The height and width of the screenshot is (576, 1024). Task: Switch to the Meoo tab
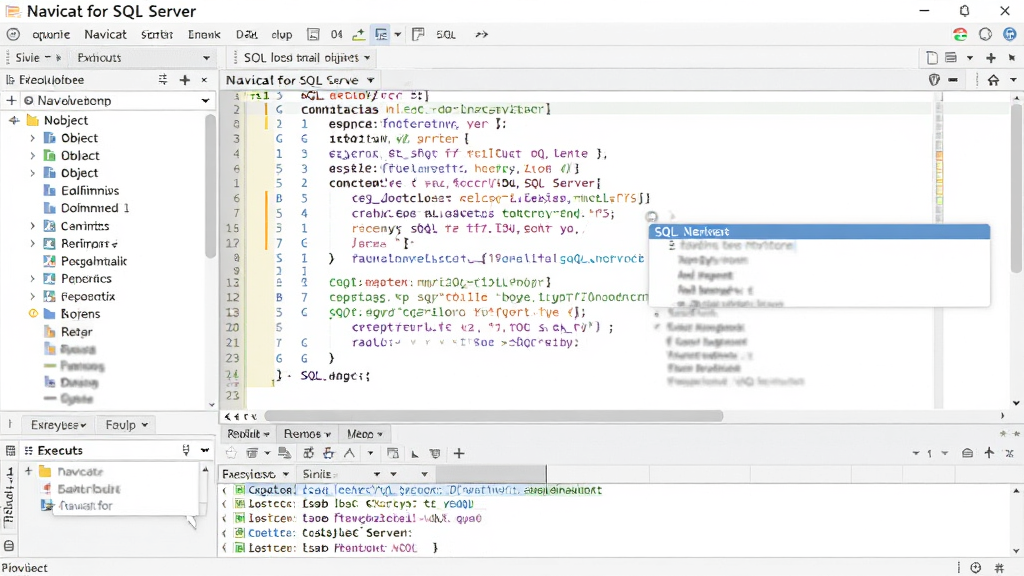pos(364,434)
